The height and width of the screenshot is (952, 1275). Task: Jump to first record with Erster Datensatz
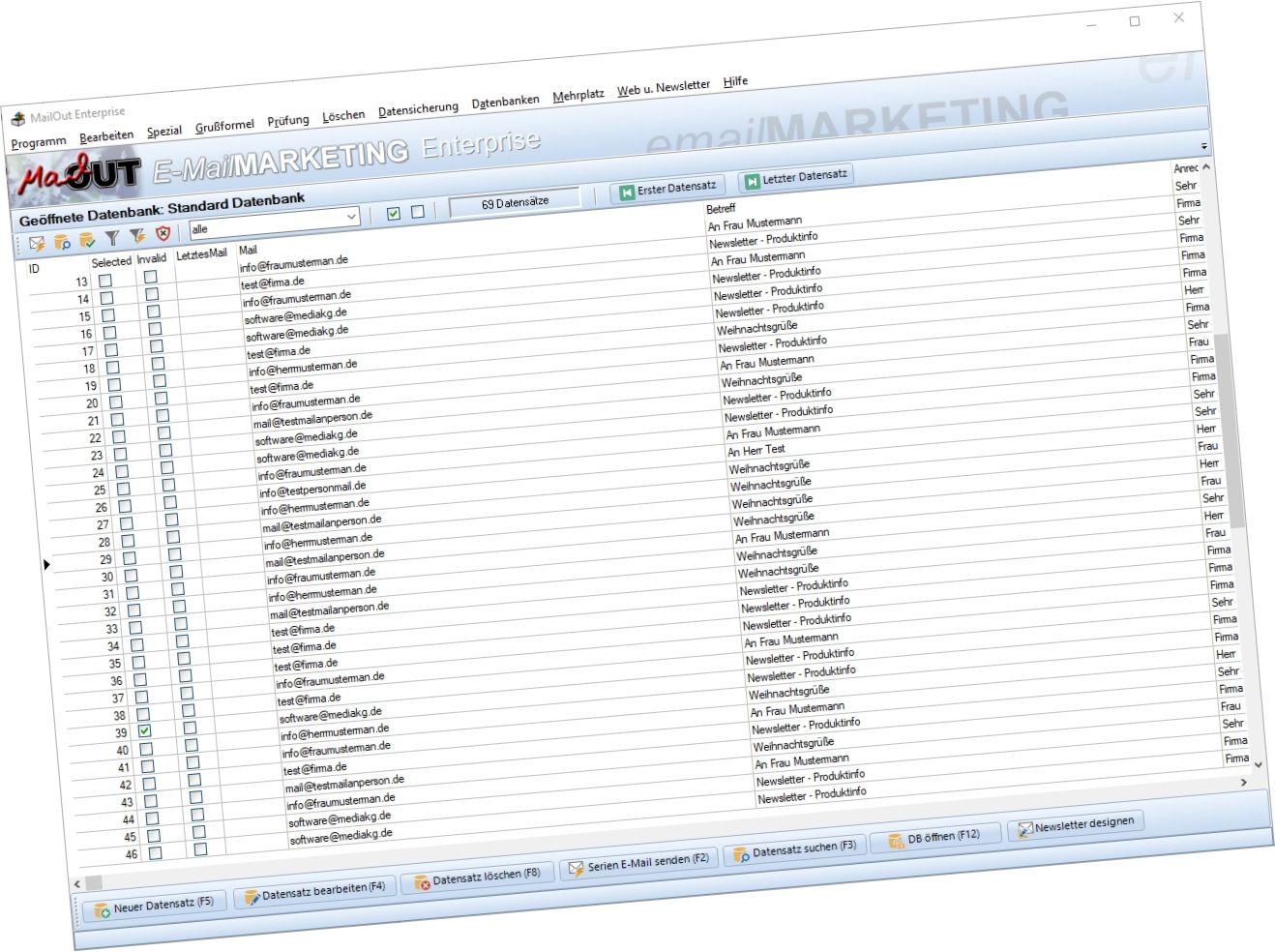point(668,188)
